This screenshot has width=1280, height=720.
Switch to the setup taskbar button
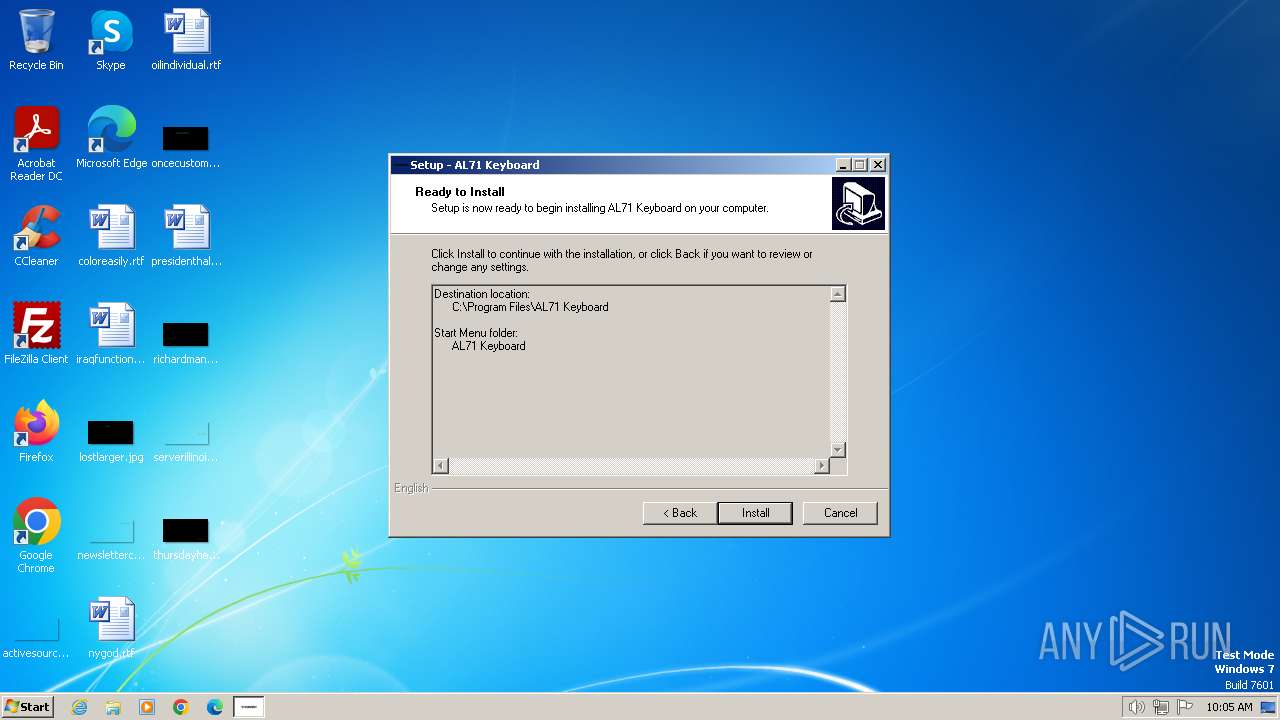click(249, 707)
